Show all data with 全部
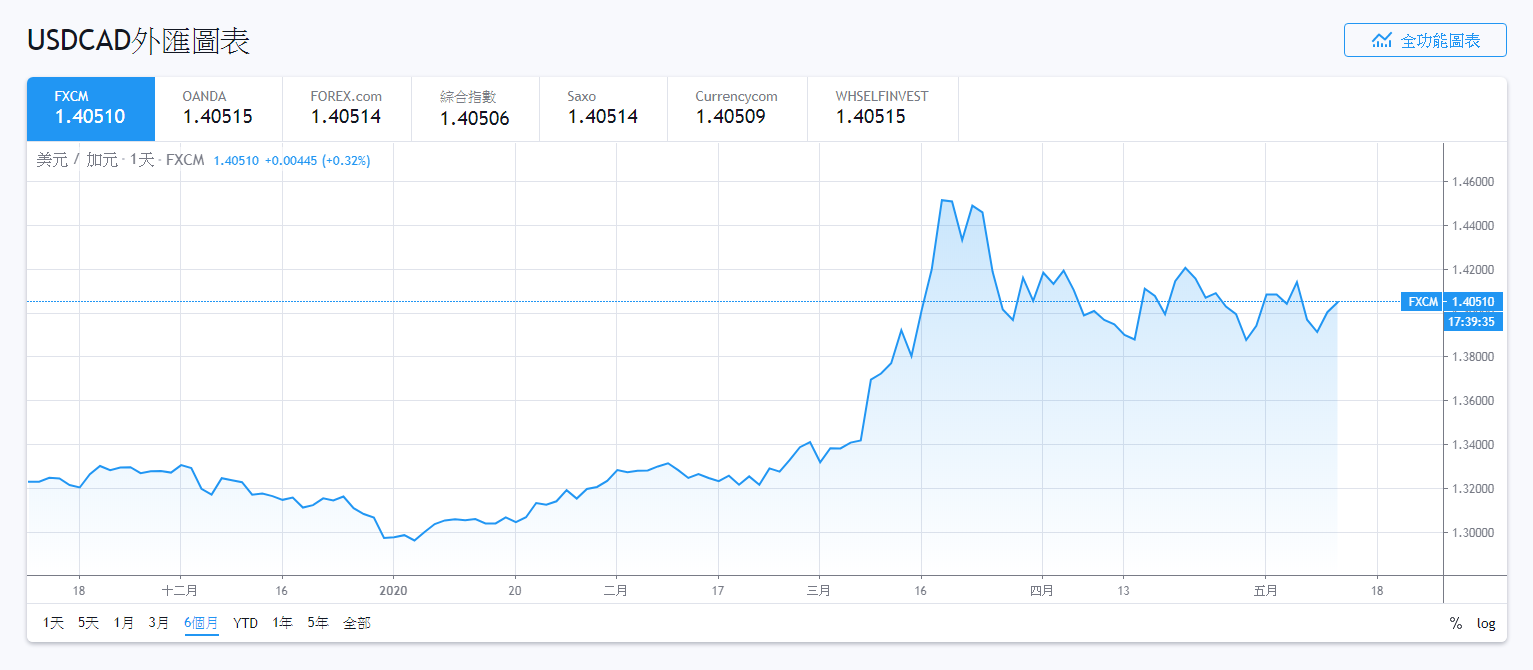Screen dimensions: 1533x670 356,623
